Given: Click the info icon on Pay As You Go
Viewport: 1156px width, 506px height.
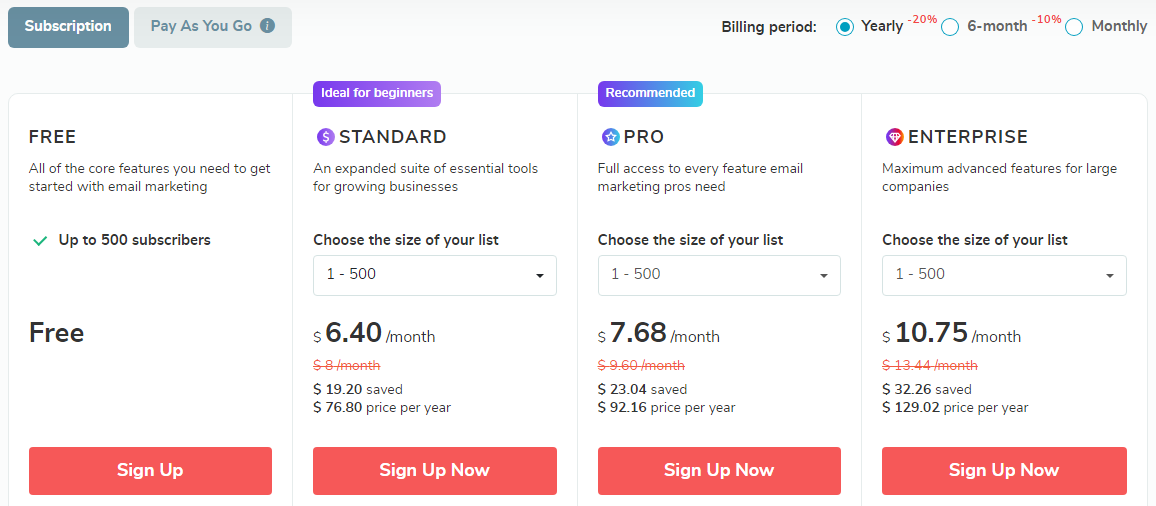Looking at the screenshot, I should [268, 27].
